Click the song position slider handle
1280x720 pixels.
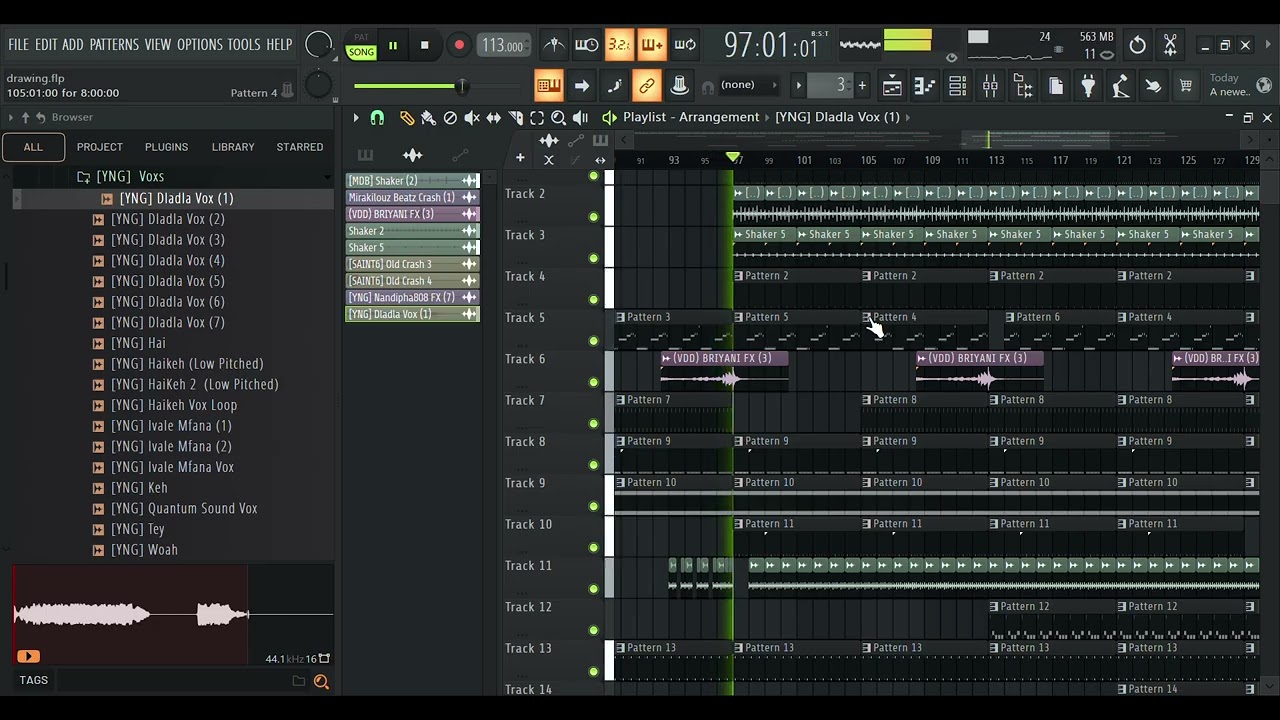[461, 86]
